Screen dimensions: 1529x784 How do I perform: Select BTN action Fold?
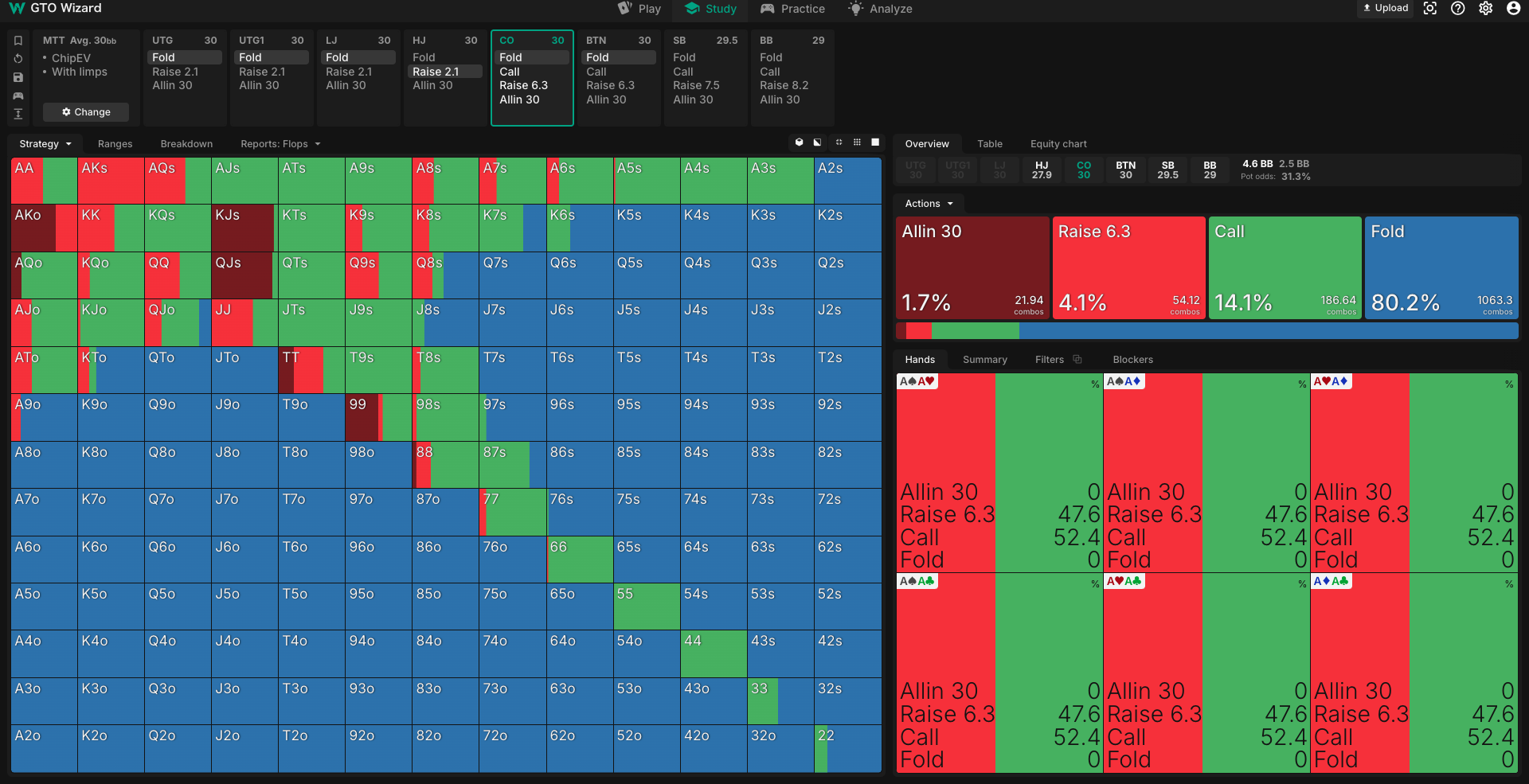tap(618, 57)
